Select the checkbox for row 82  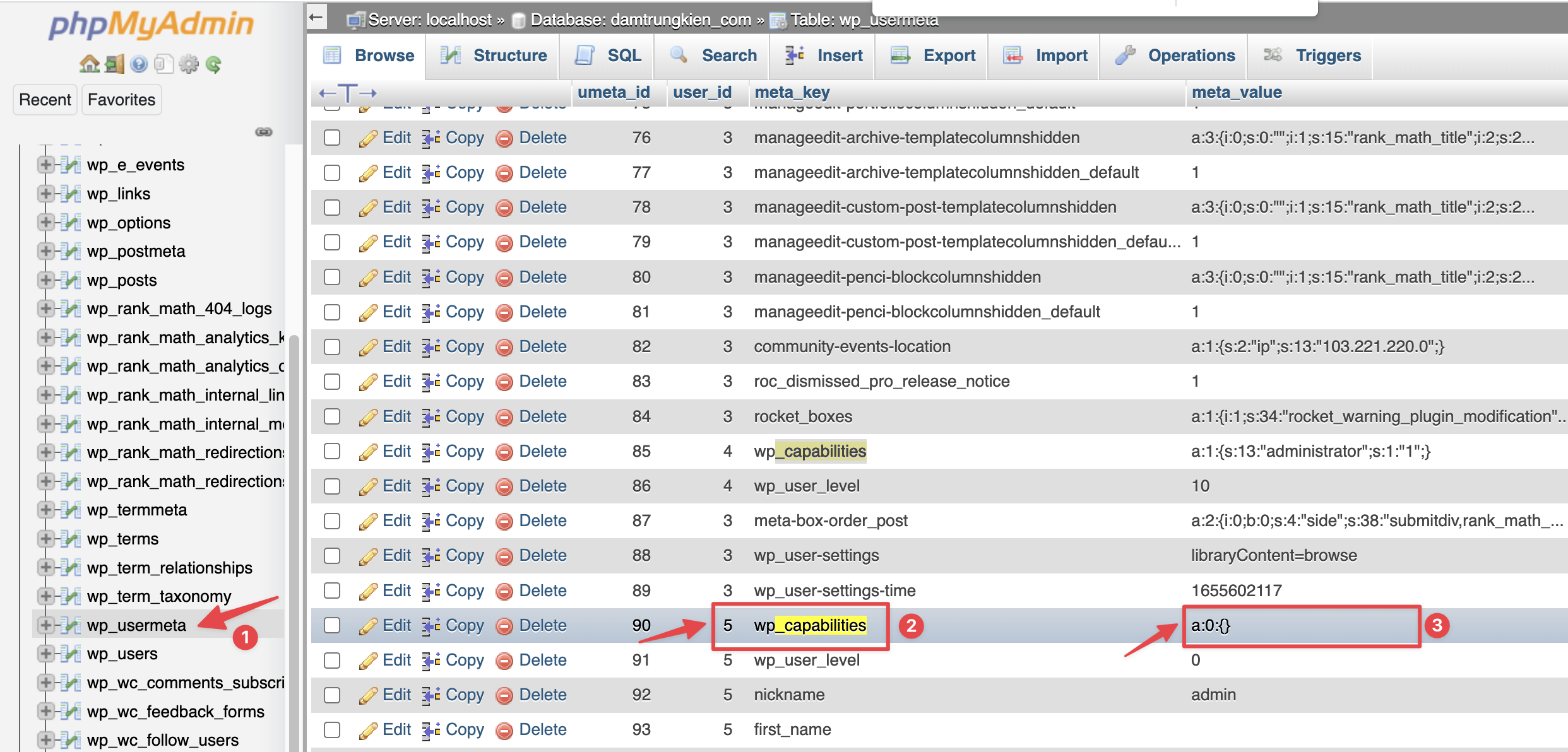pos(332,347)
